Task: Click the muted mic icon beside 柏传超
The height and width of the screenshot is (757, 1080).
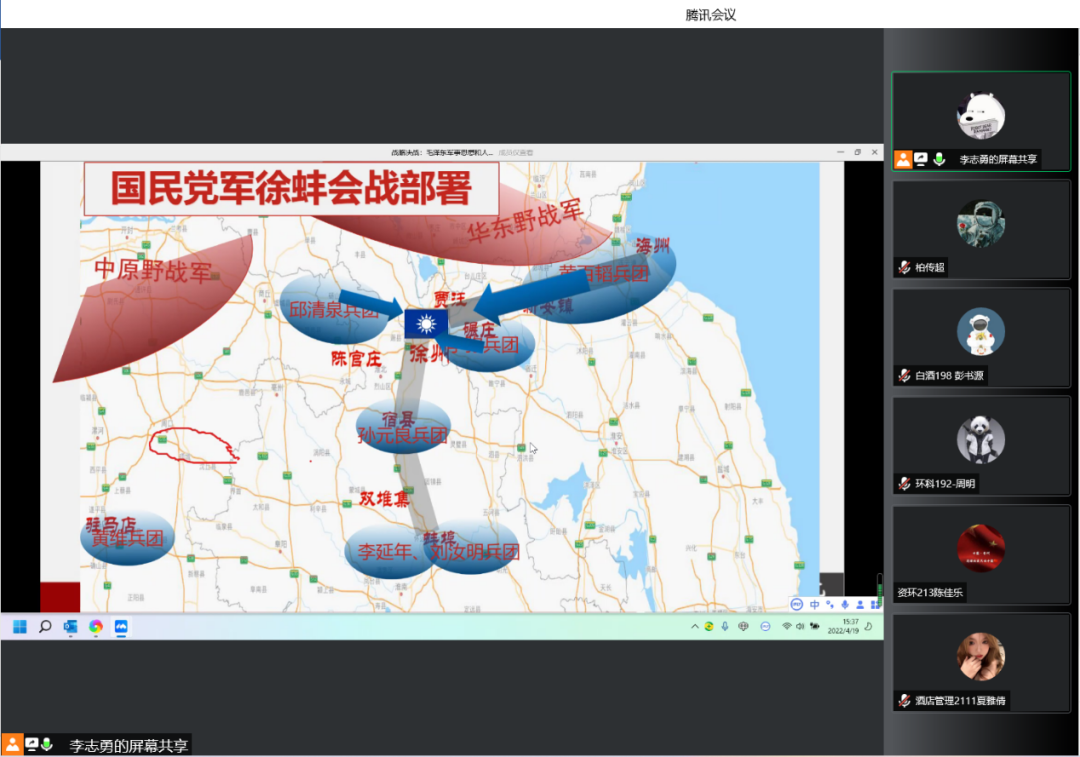Action: 904,267
